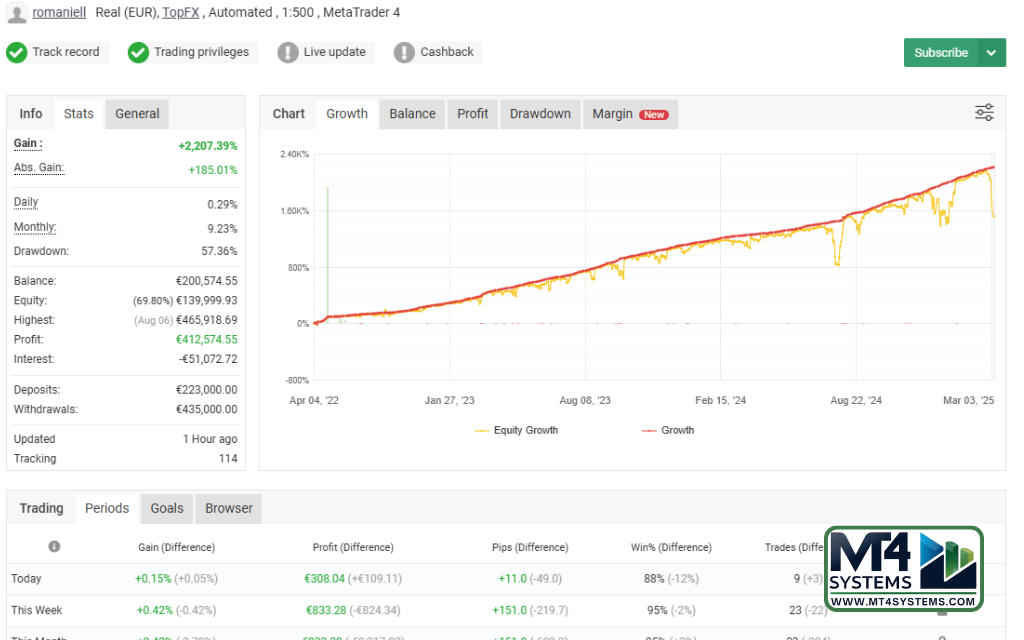
Task: Switch to the Drawdown chart tab
Action: (x=540, y=114)
